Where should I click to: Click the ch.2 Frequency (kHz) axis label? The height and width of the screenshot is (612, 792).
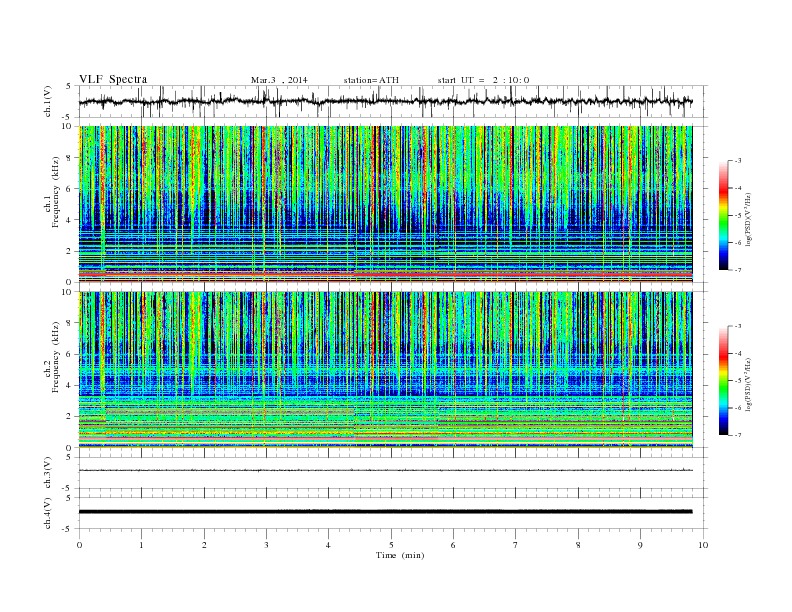[x=53, y=357]
